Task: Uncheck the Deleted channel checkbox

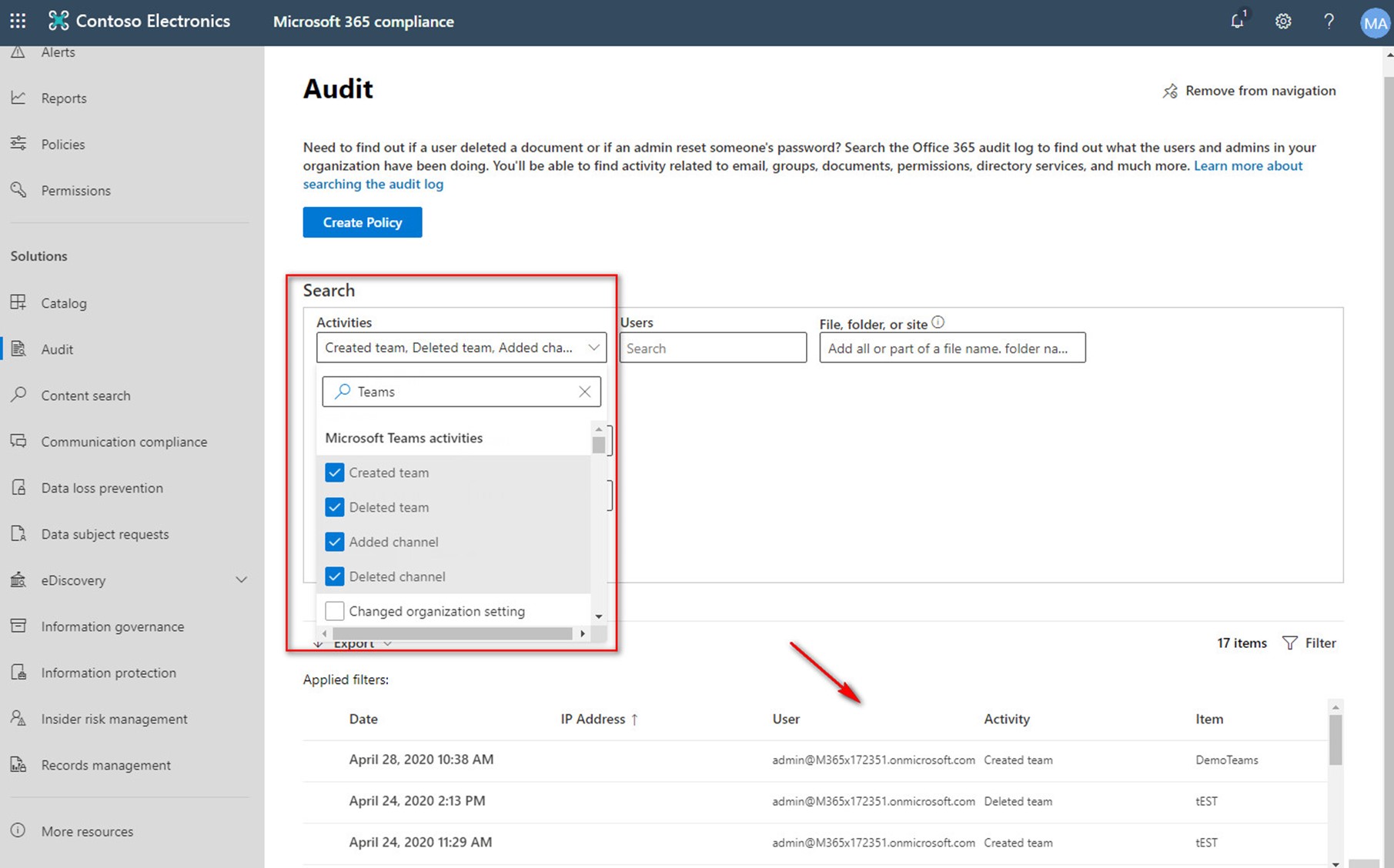Action: [x=335, y=576]
